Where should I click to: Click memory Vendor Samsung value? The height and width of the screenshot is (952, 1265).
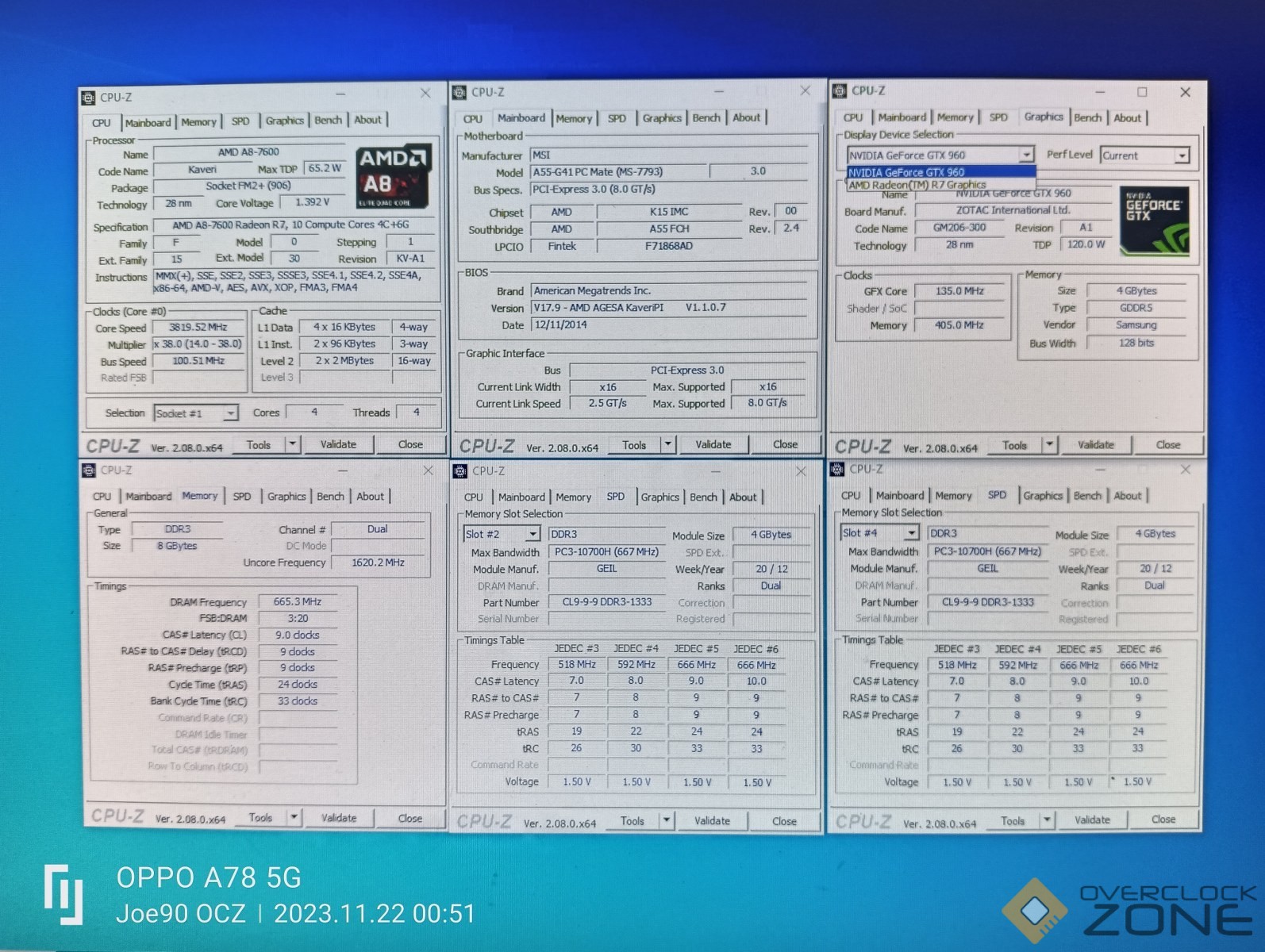click(1136, 325)
